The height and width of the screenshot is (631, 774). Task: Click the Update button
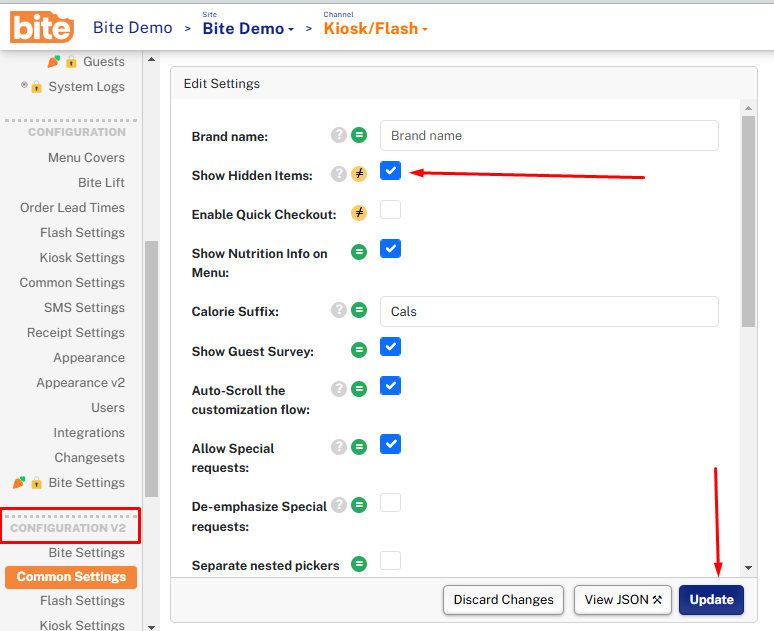711,600
